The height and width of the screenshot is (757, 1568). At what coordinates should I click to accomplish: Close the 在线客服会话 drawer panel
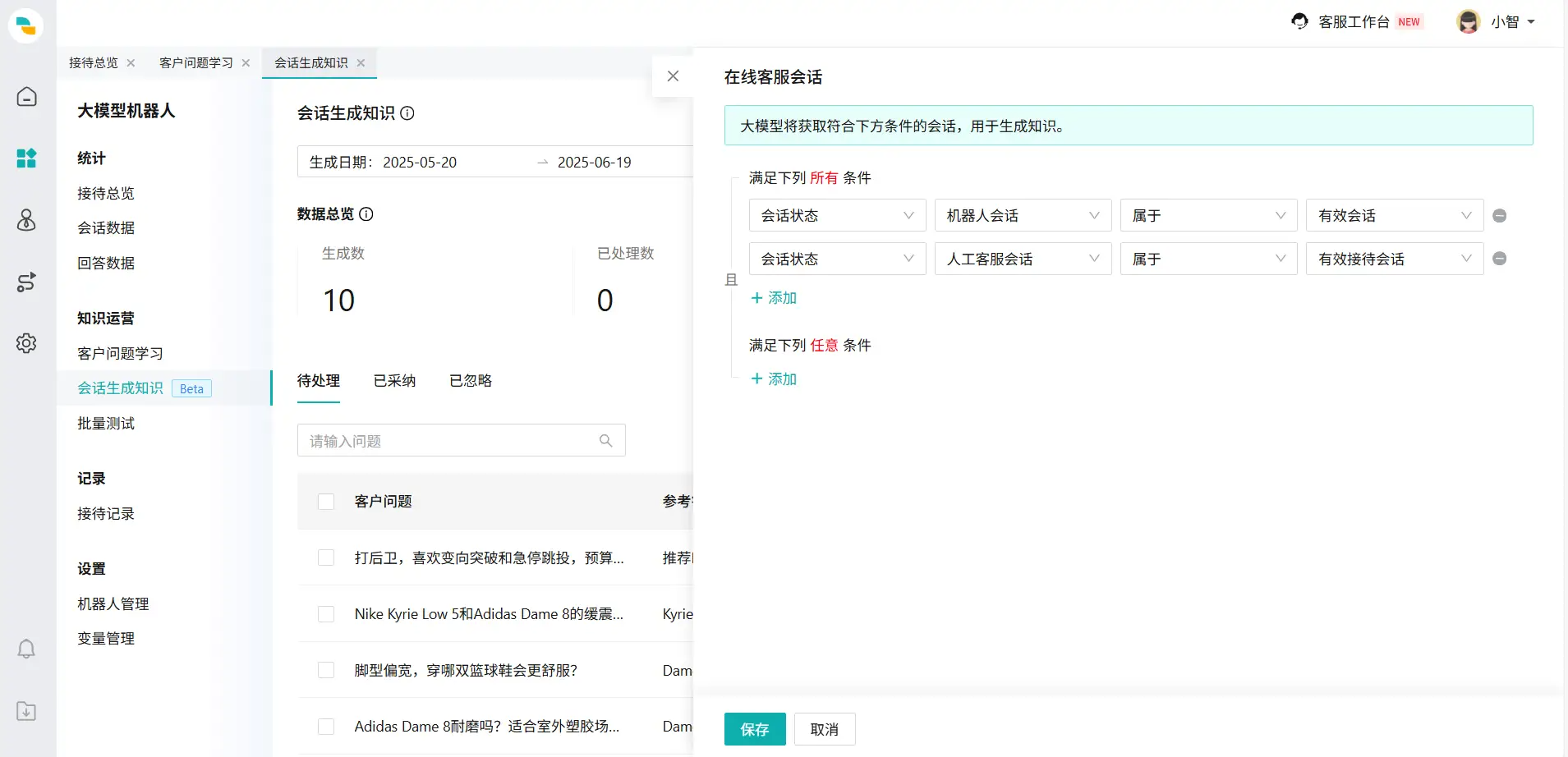673,76
